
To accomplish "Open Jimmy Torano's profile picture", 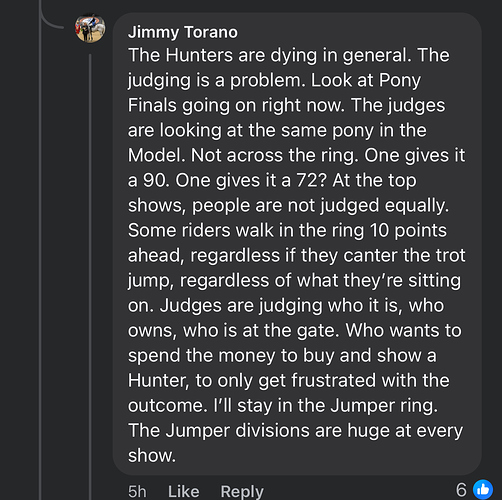I will coord(90,28).
